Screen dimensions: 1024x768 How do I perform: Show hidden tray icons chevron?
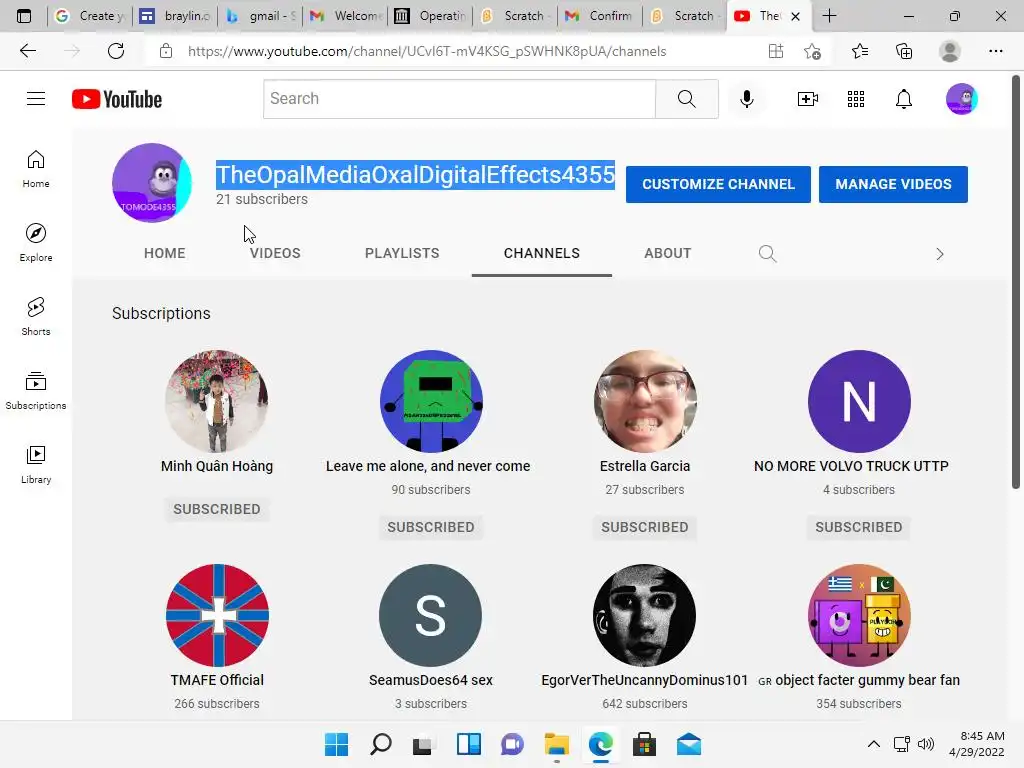point(873,744)
